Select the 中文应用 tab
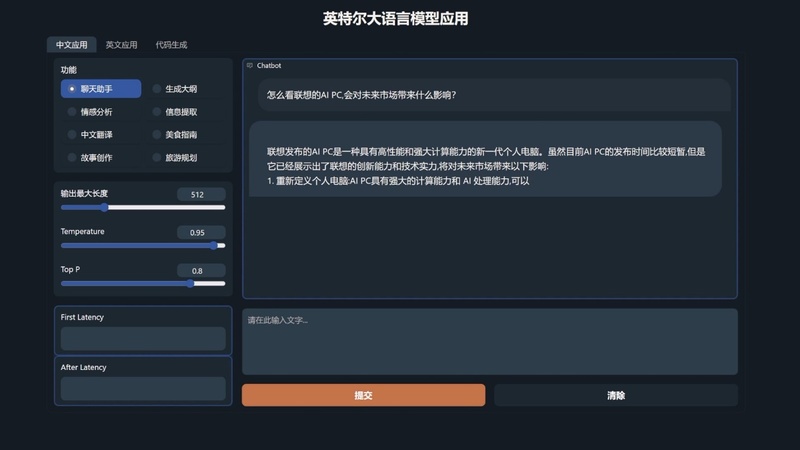This screenshot has width=800, height=450. (x=71, y=45)
